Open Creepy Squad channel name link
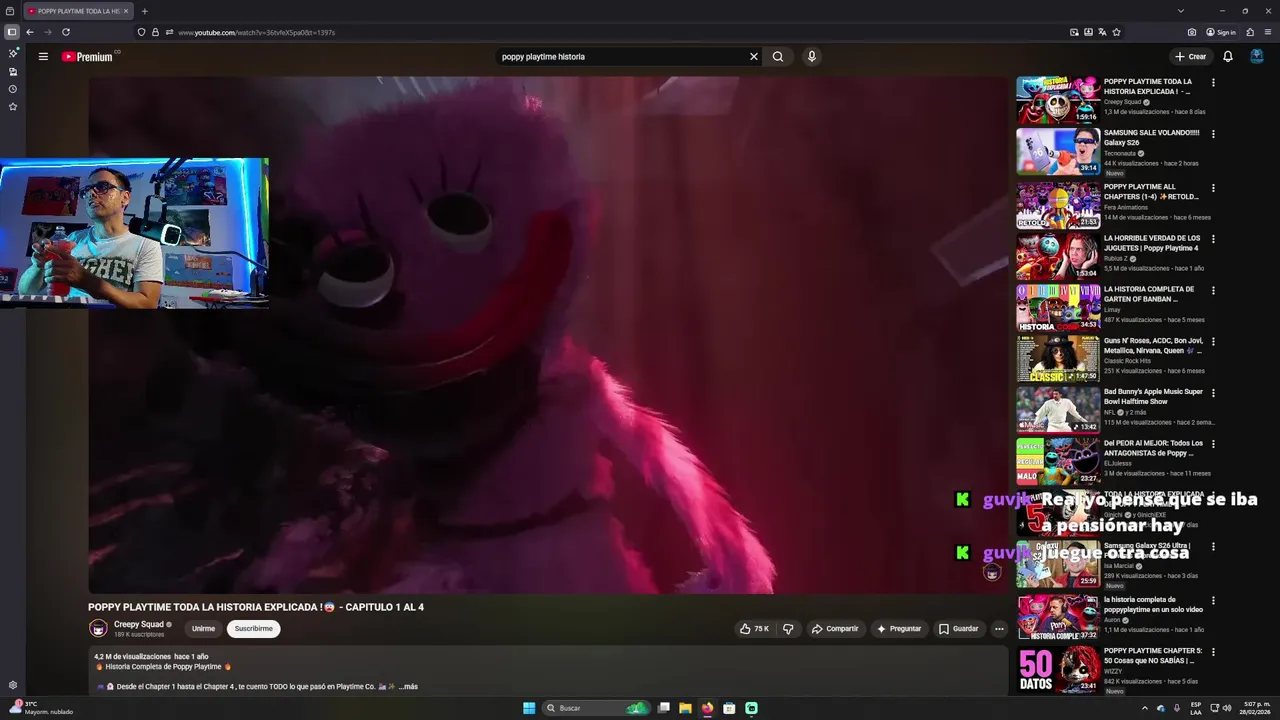Viewport: 1280px width, 720px height. click(139, 624)
